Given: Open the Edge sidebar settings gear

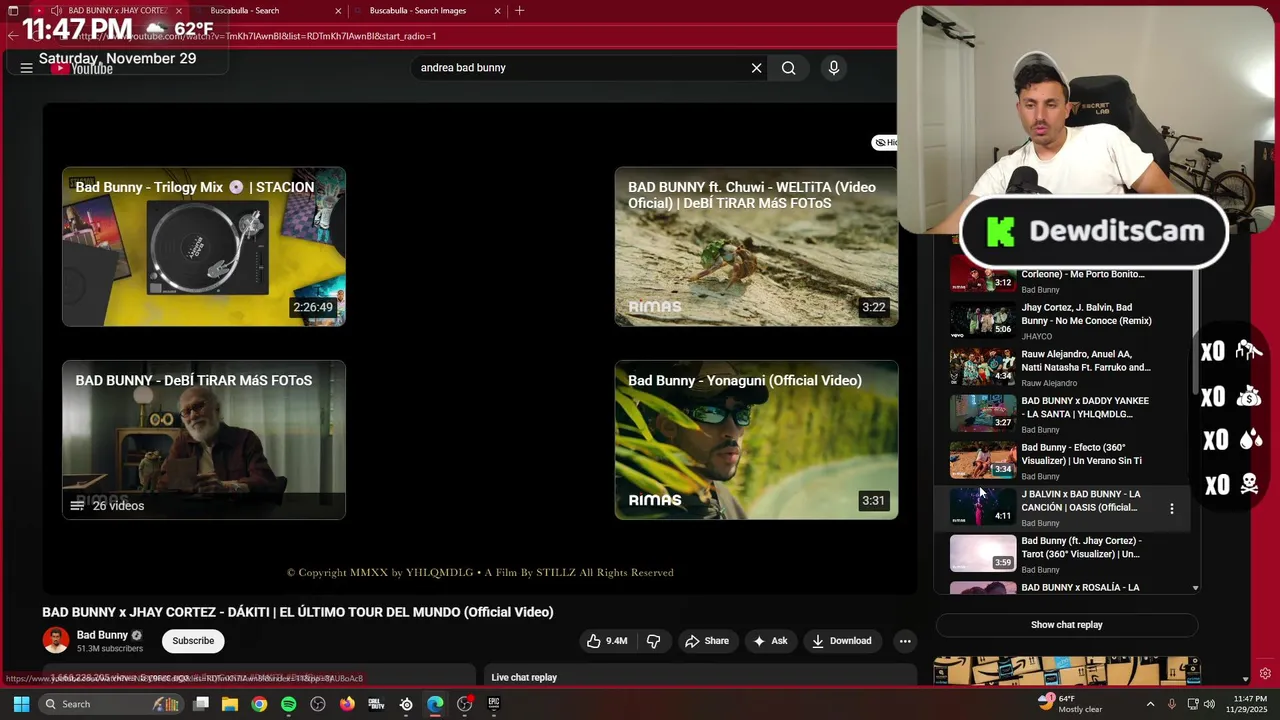Looking at the screenshot, I should (1265, 674).
